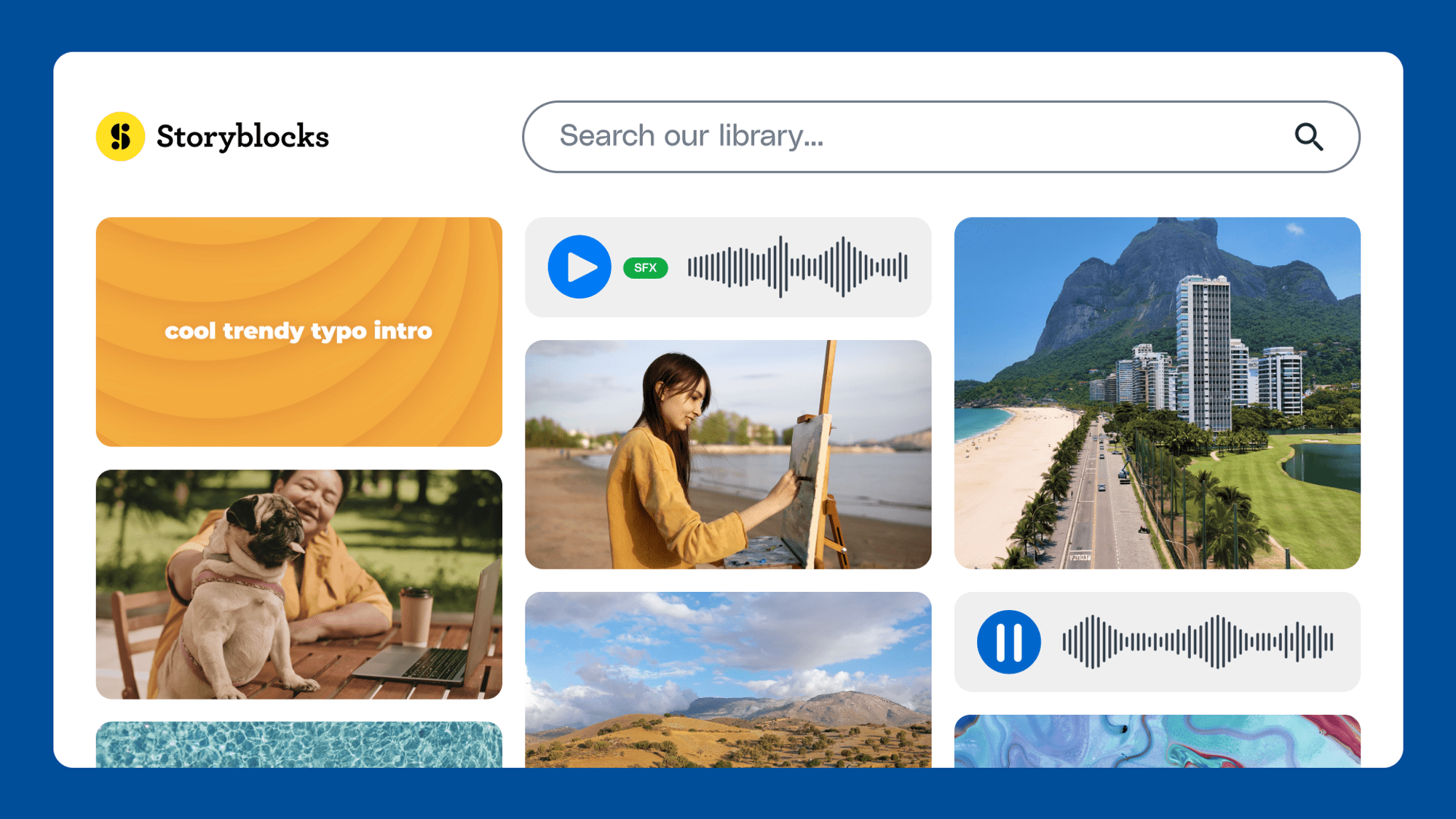Open the colorful marble abstract thumbnail

(1157, 741)
